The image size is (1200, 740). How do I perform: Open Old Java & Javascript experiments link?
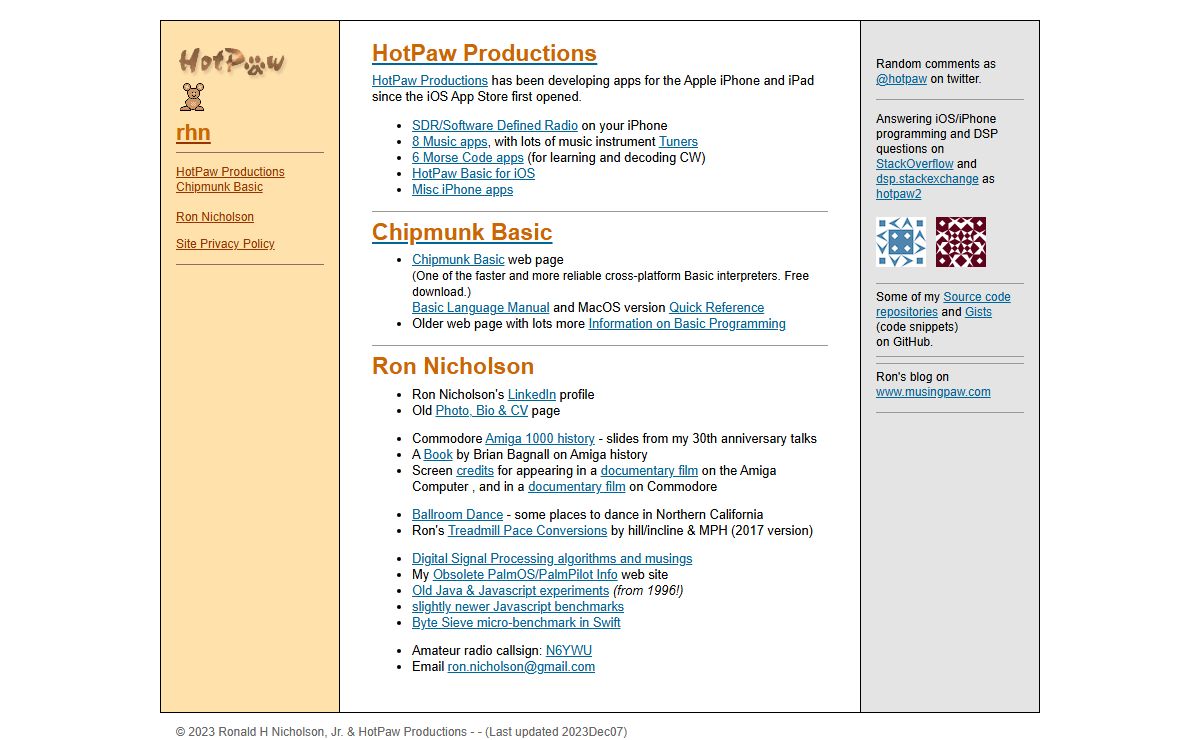click(510, 591)
